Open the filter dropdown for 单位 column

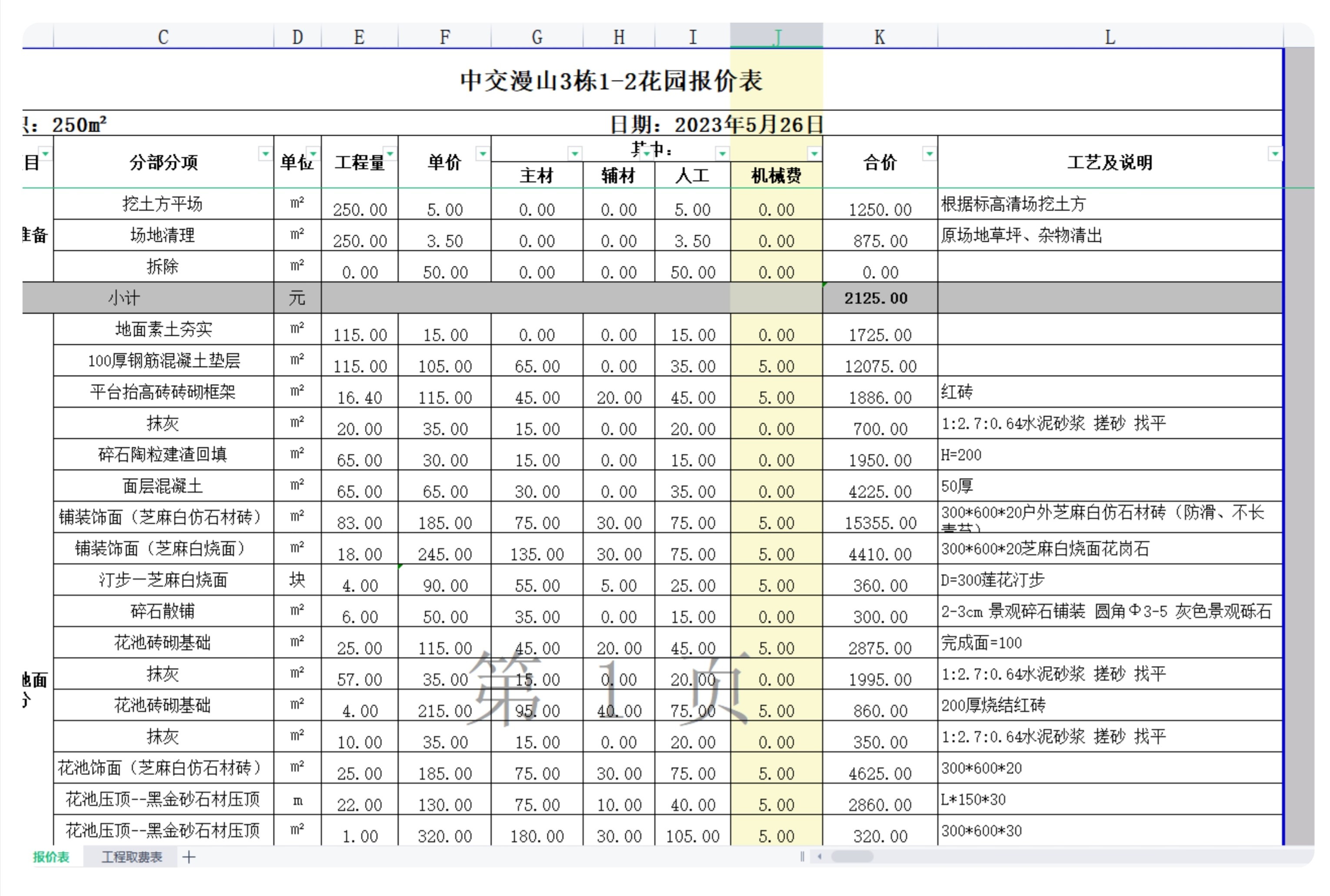313,154
